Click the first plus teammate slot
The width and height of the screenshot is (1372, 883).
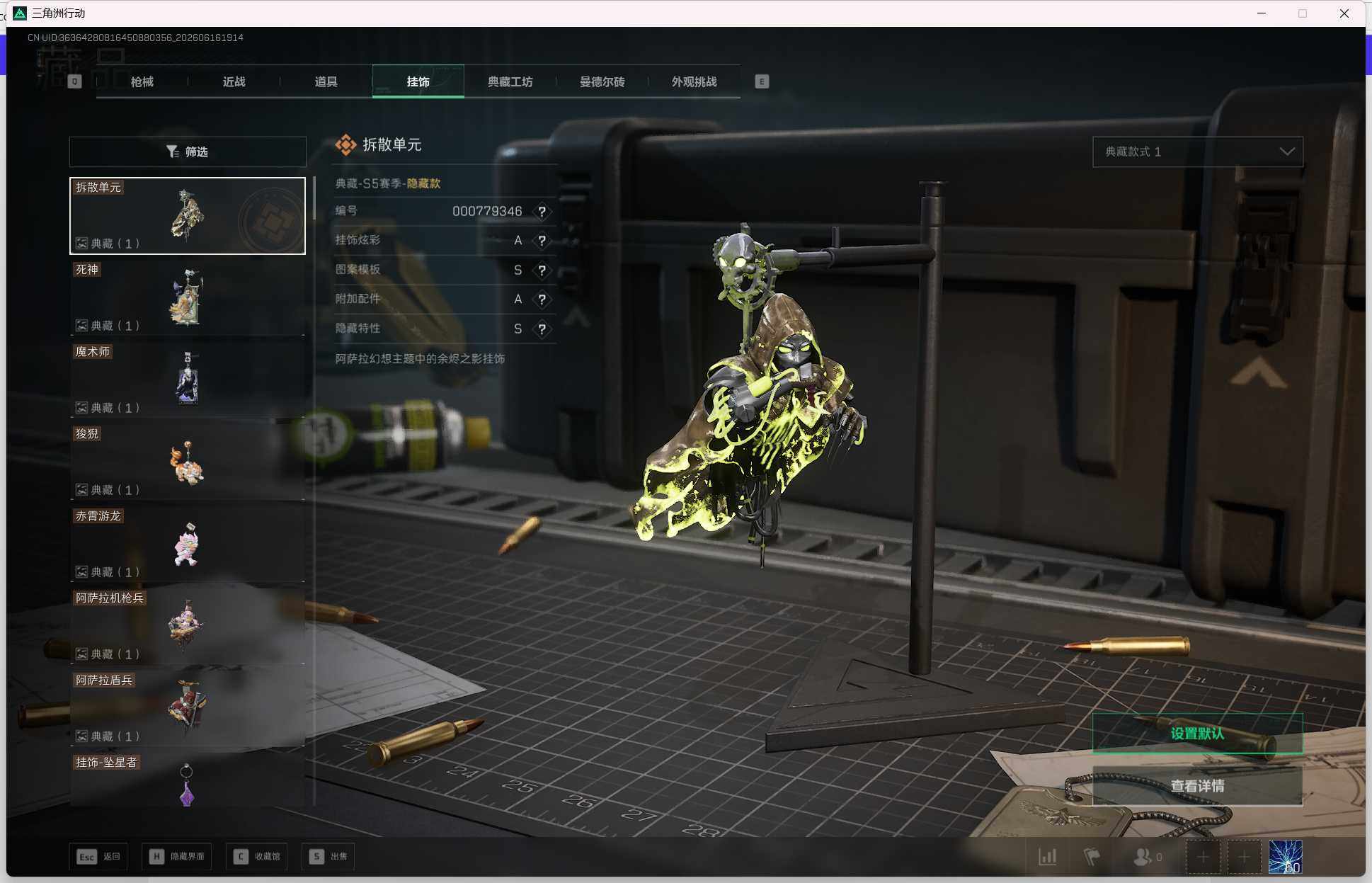[x=1204, y=857]
